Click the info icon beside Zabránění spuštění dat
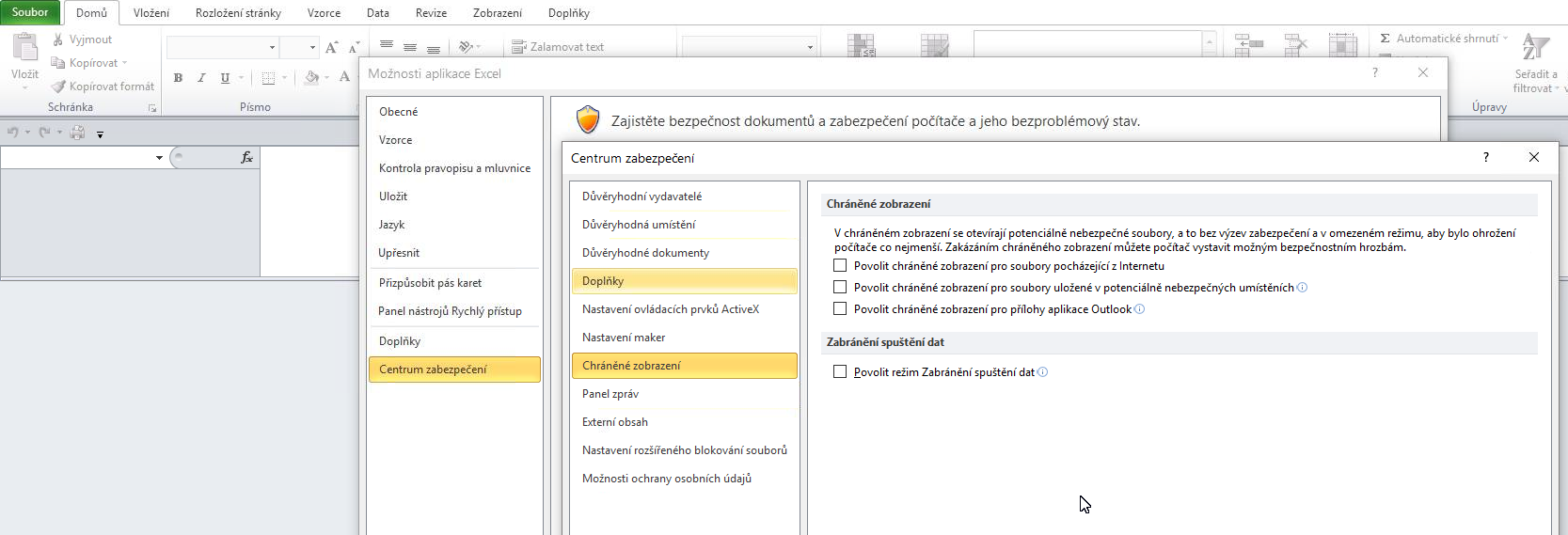The height and width of the screenshot is (535, 1568). coord(1042,372)
